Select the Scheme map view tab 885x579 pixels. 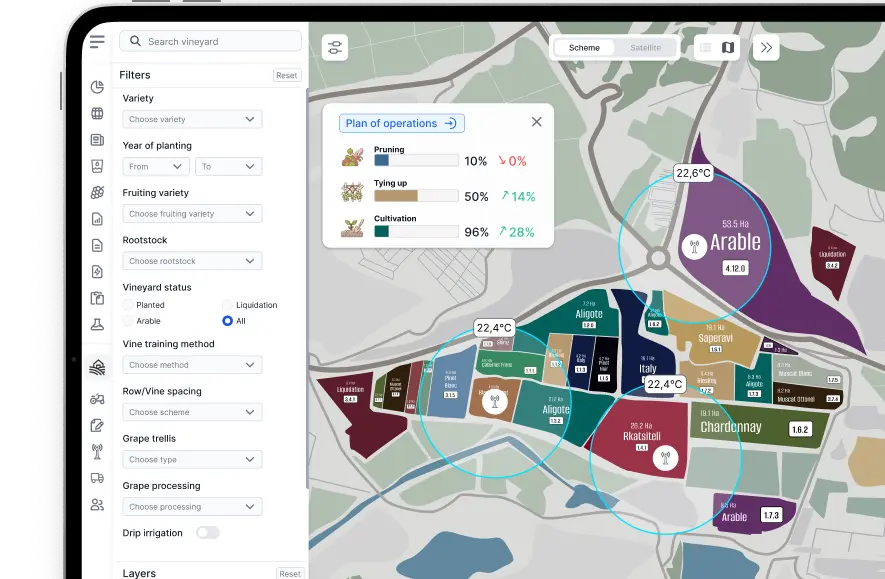coord(585,47)
